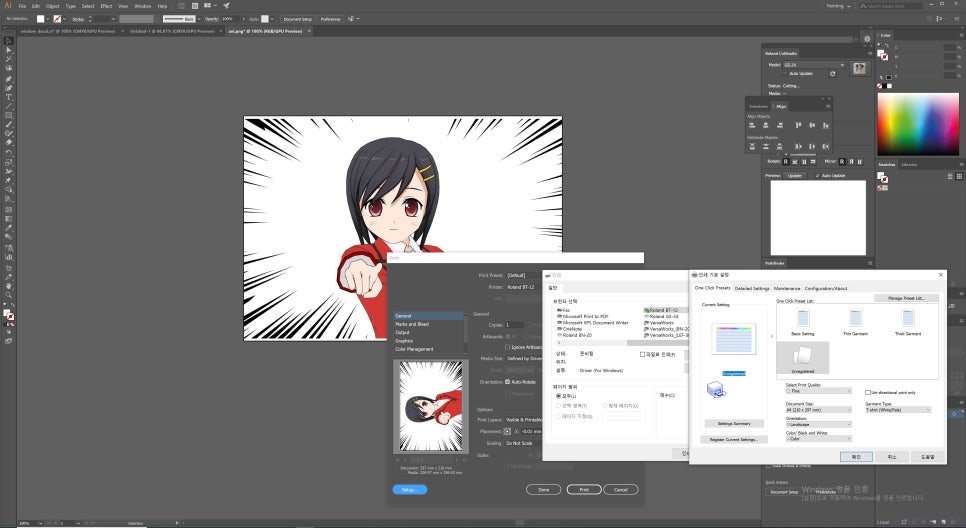The image size is (966, 528).
Task: Open the Garment Type T-shirt dropdown
Action: 898,410
